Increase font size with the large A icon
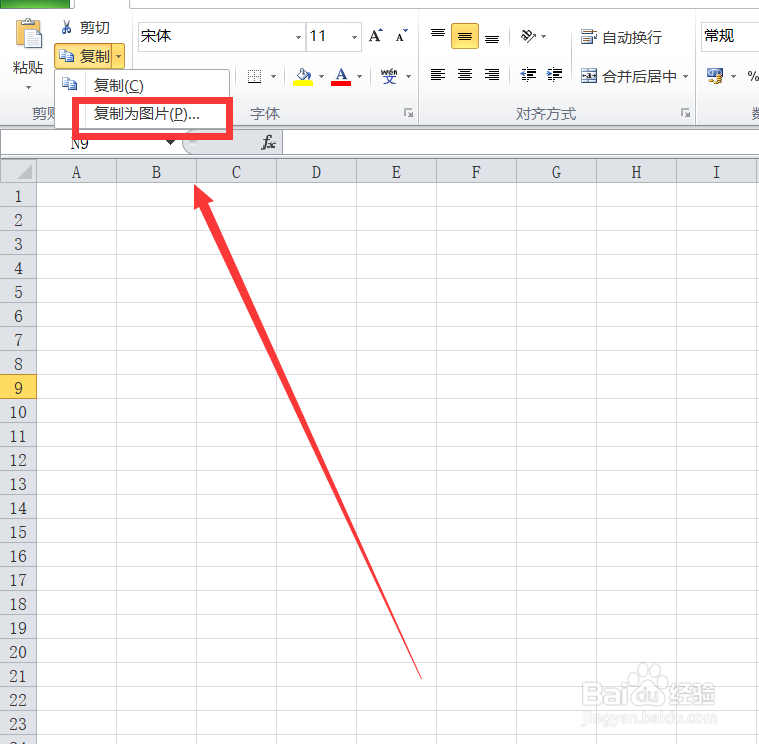Image resolution: width=759 pixels, height=744 pixels. click(x=376, y=36)
